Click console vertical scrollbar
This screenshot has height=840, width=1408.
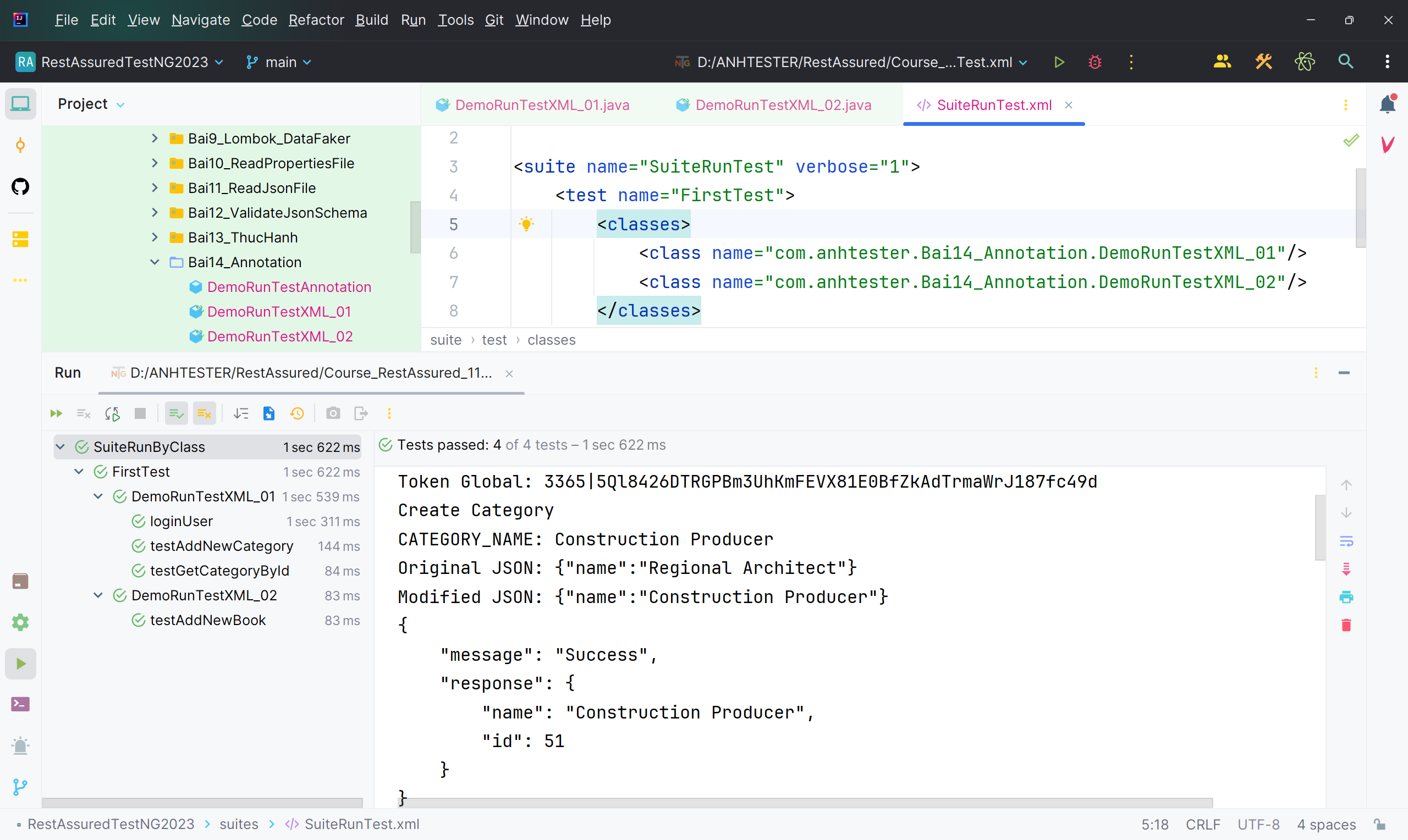(x=1319, y=528)
